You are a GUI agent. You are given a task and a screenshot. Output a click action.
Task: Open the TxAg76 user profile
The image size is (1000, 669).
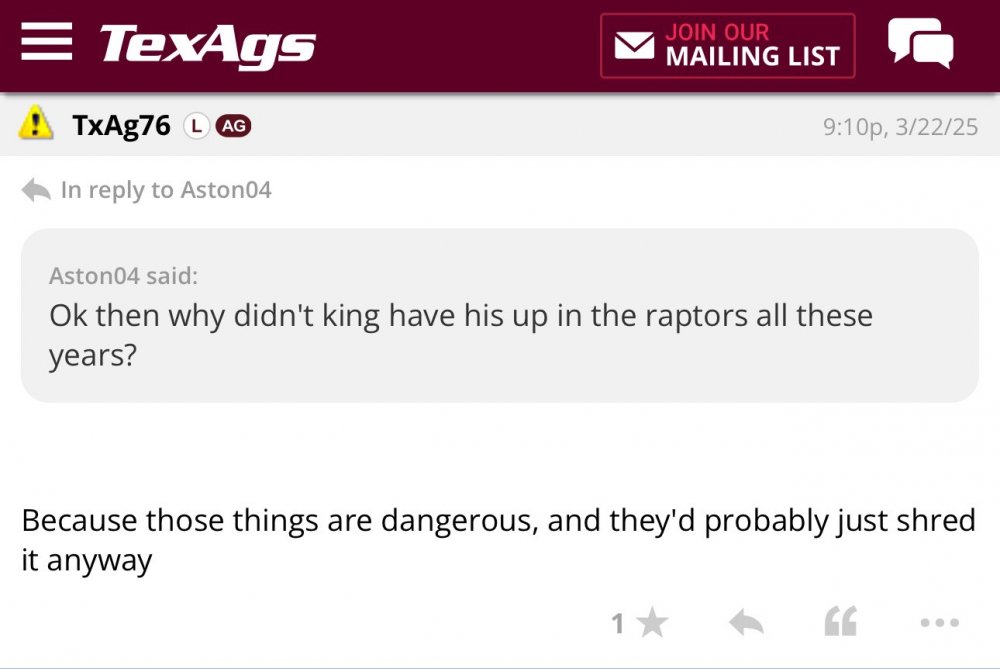(x=121, y=125)
